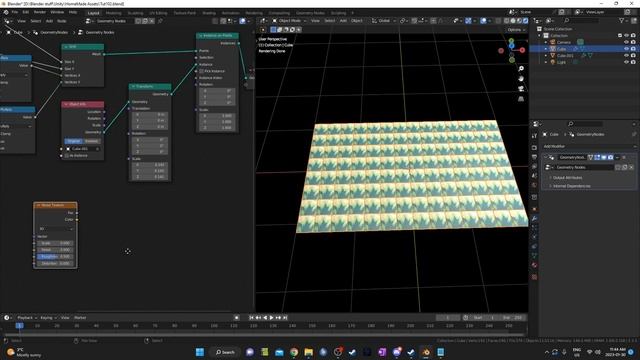Expand the Internal Dependencies section
This screenshot has width=640, height=360.
tap(571, 186)
